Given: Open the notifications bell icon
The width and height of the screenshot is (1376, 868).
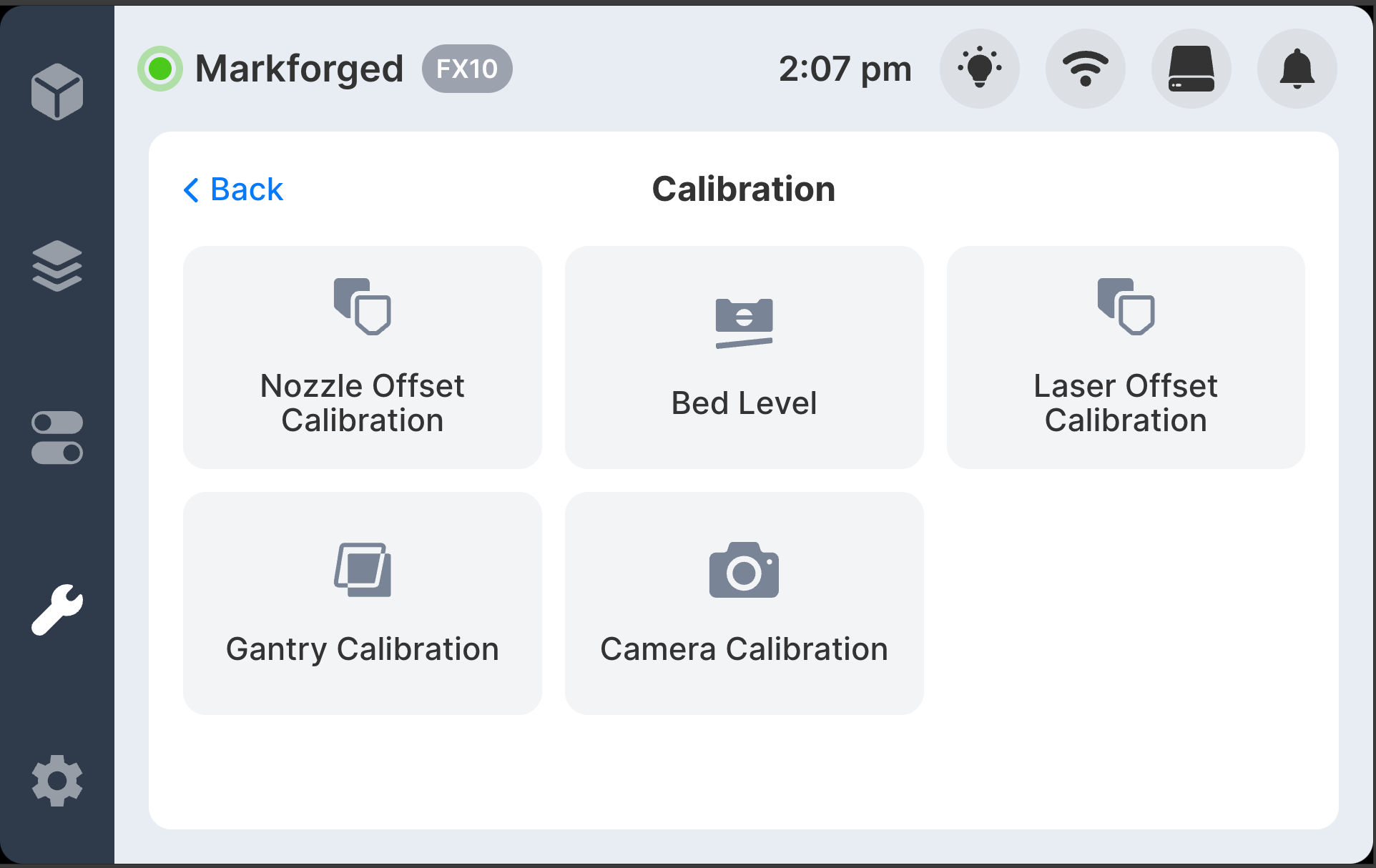Looking at the screenshot, I should 1297,68.
